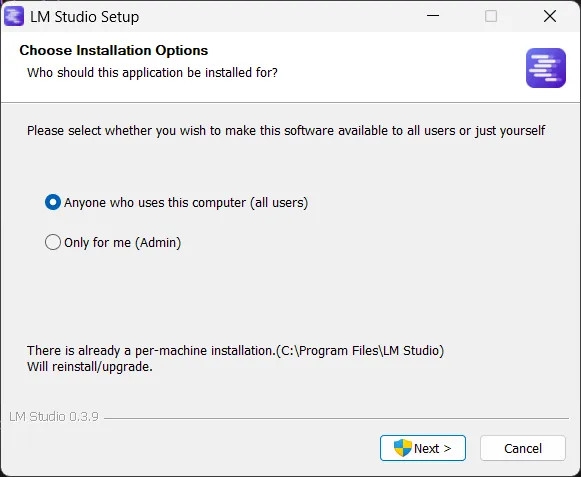The image size is (581, 477).
Task: Minimize the LM Studio Setup window
Action: (432, 16)
